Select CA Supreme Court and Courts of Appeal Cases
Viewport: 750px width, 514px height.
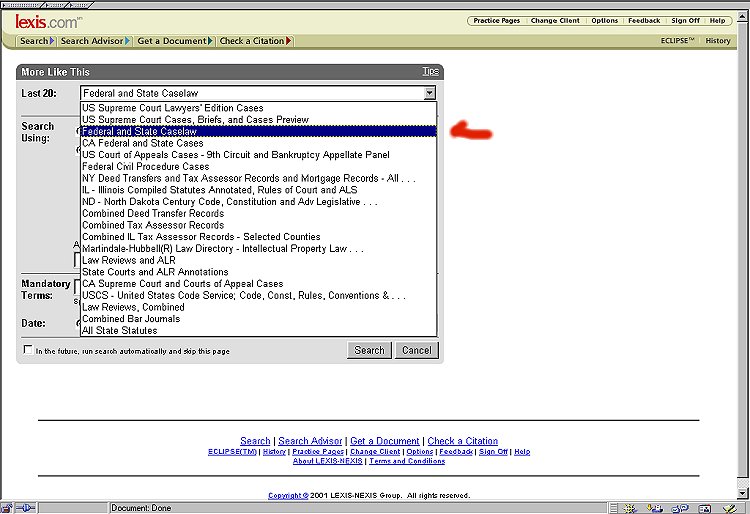point(258,284)
